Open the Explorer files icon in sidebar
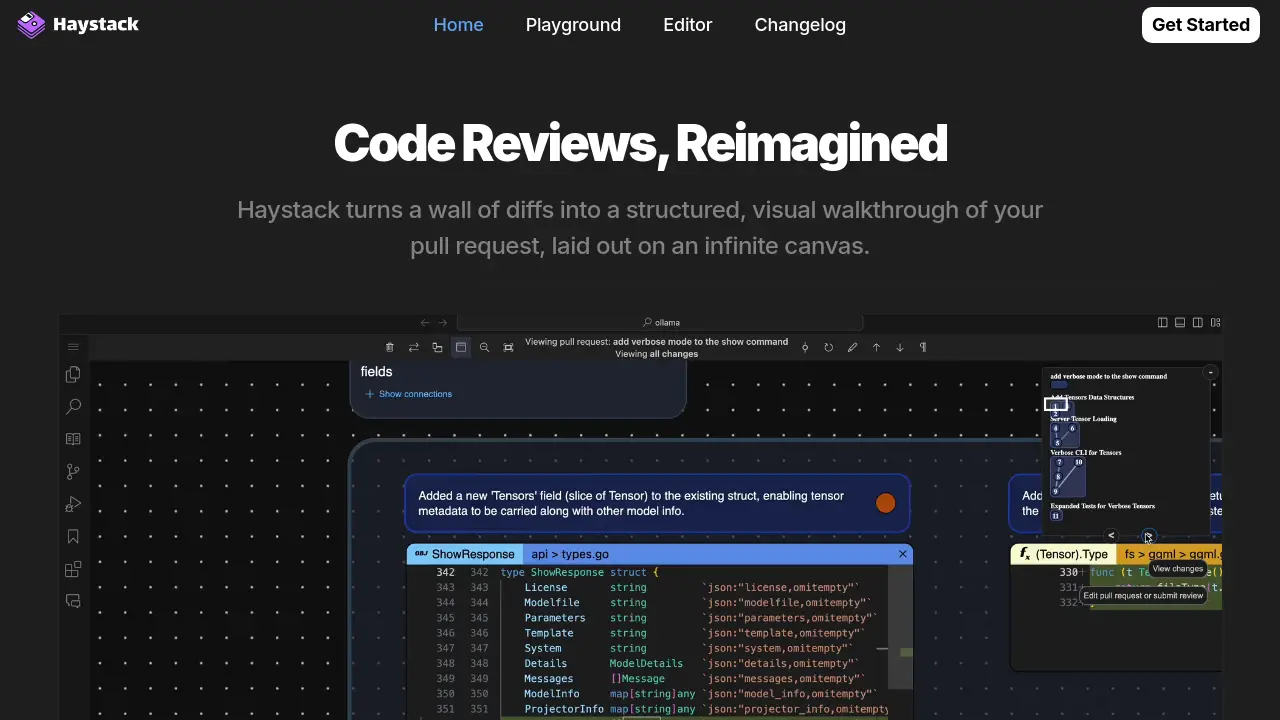 point(73,374)
